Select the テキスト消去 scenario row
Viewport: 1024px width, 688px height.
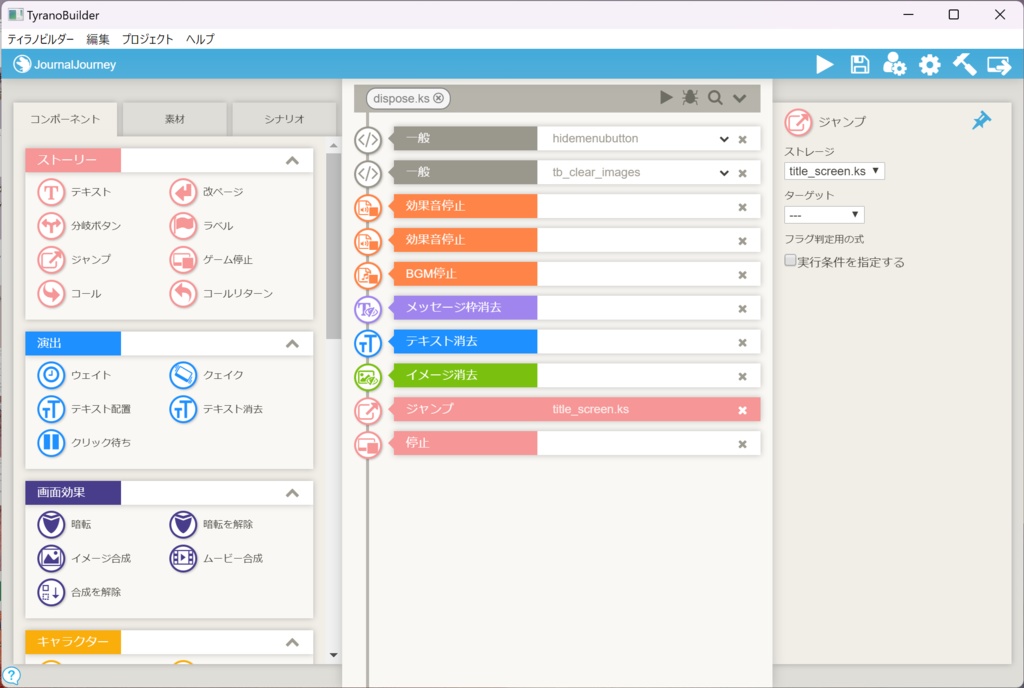tap(577, 341)
